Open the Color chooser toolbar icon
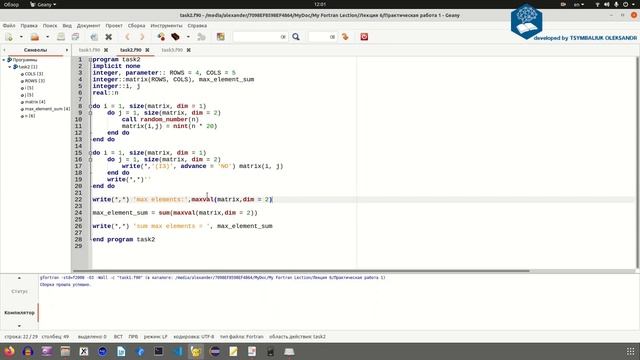Viewport: 640px width, 360px height. coord(220,37)
